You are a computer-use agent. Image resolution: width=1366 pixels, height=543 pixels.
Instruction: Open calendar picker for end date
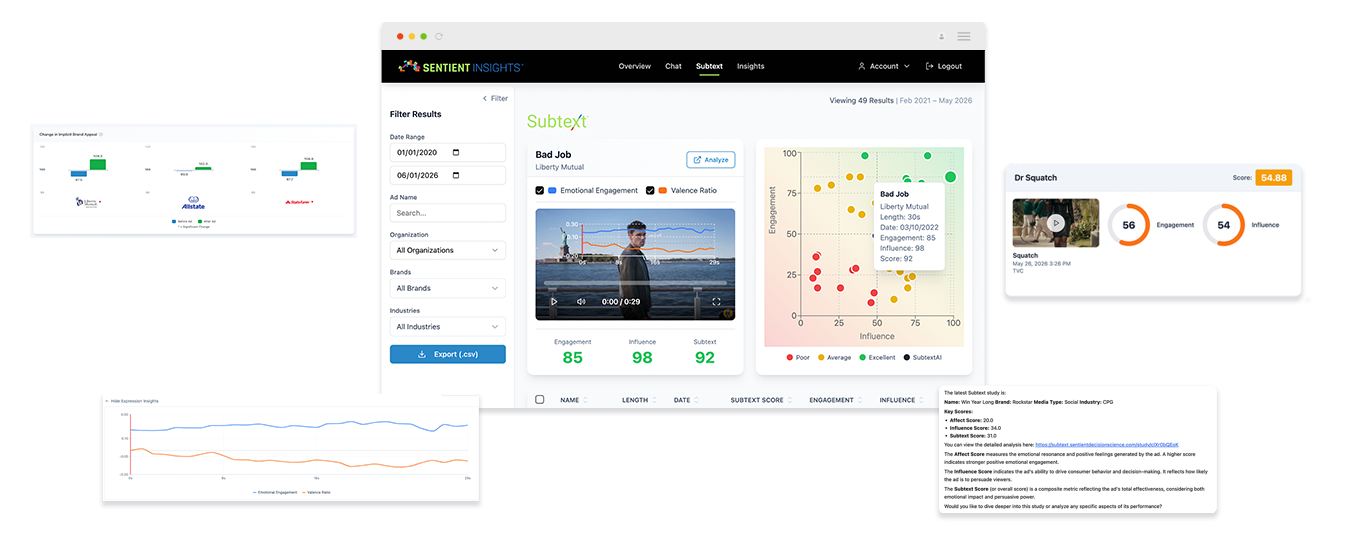[x=457, y=175]
